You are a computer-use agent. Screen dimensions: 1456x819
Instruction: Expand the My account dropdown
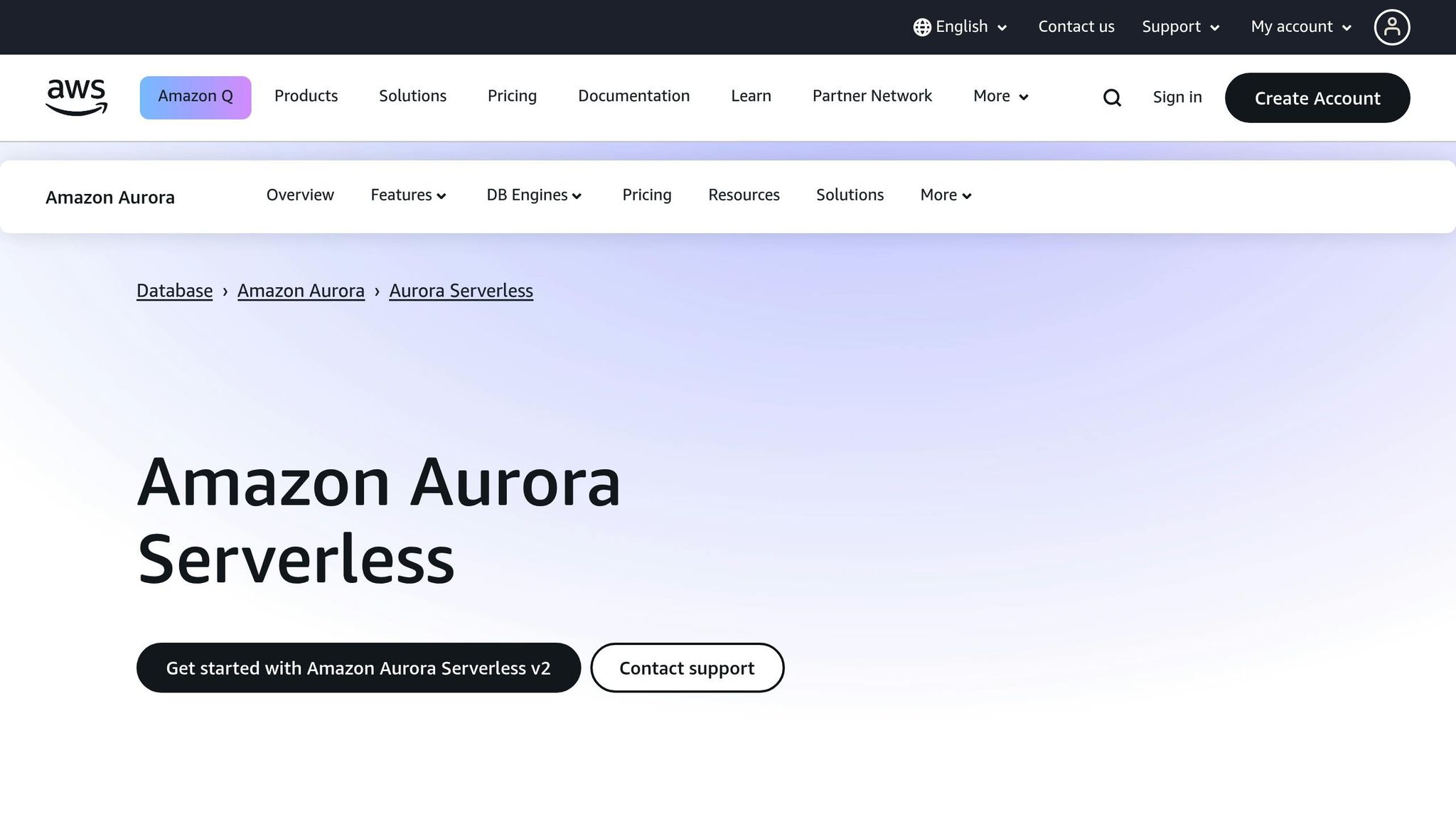coord(1301,27)
